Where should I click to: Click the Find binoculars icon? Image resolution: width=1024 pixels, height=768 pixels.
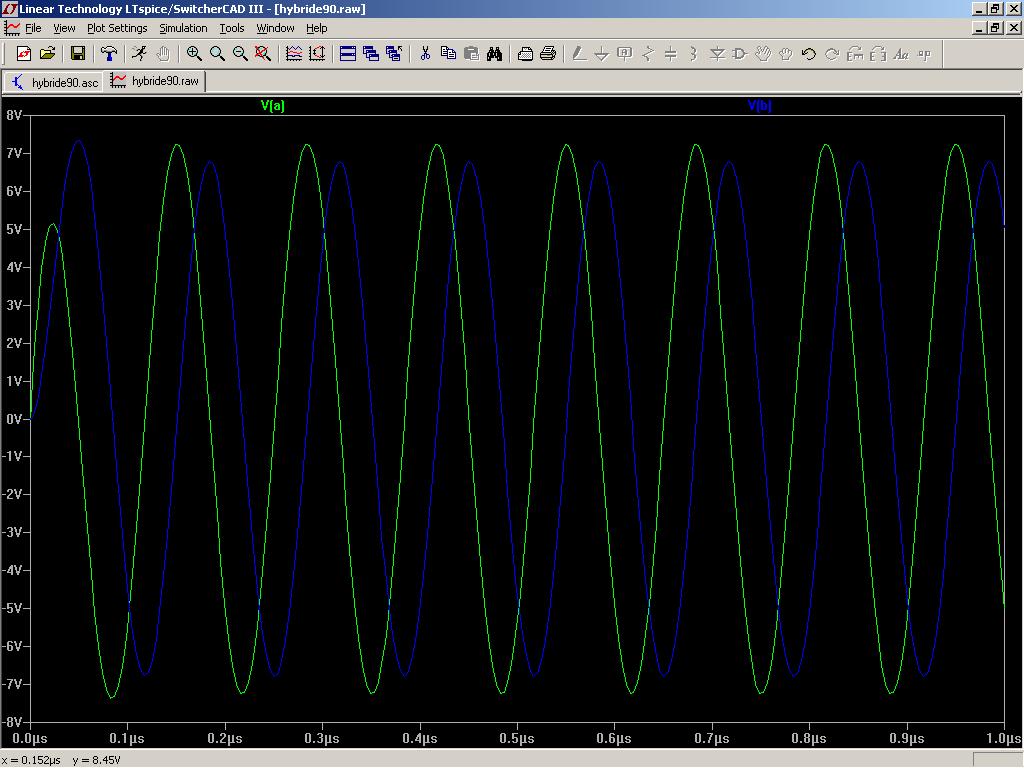(x=494, y=54)
